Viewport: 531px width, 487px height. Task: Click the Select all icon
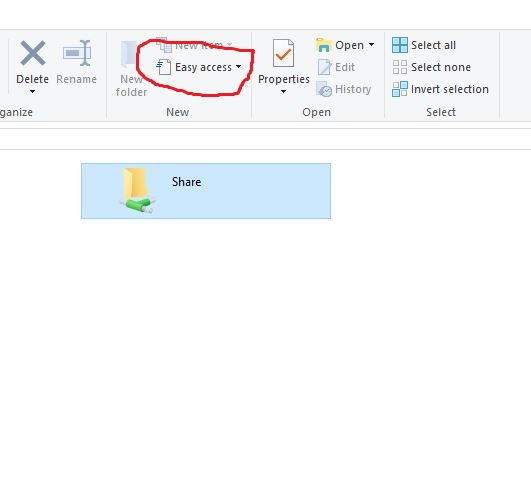[400, 45]
